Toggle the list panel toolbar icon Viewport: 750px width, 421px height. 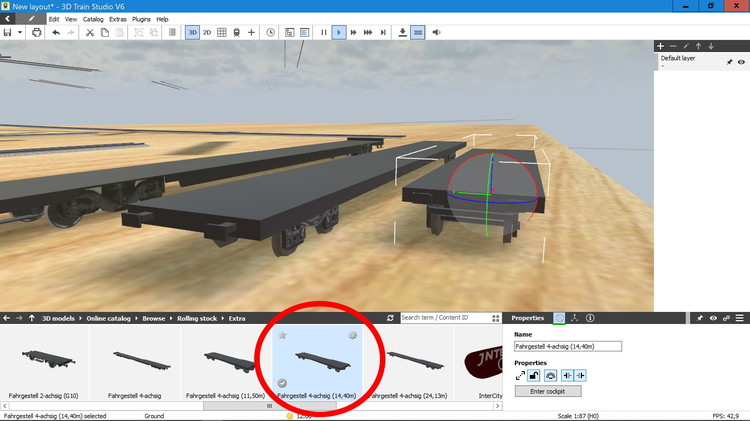305,33
